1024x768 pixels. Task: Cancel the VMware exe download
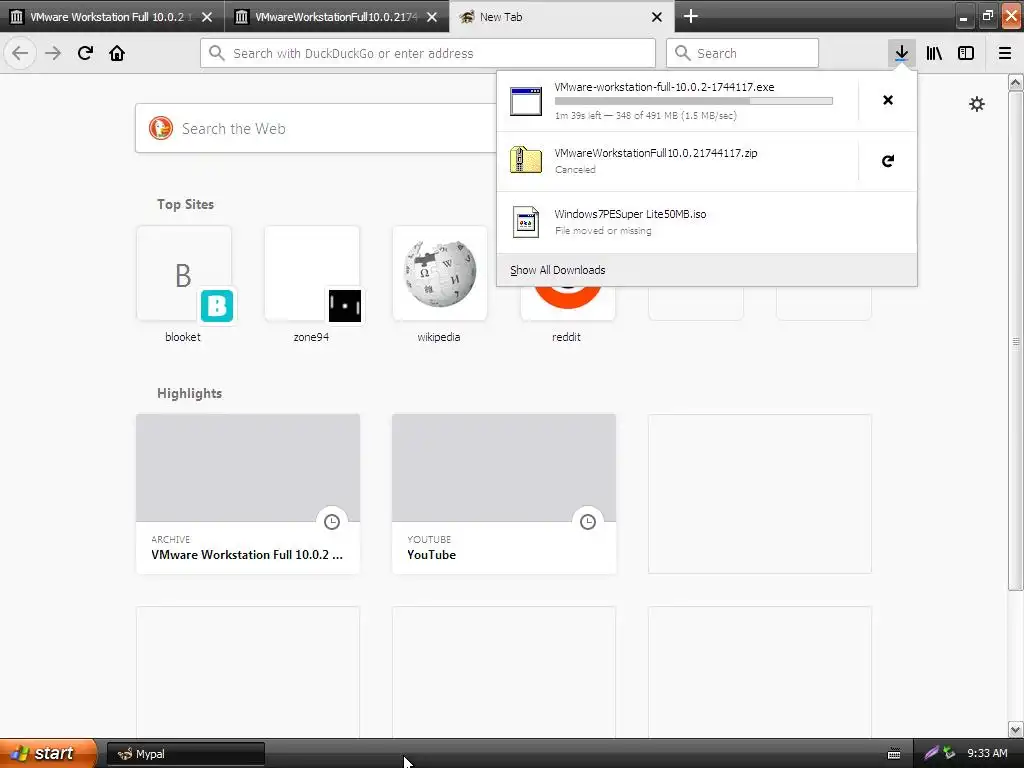888,100
